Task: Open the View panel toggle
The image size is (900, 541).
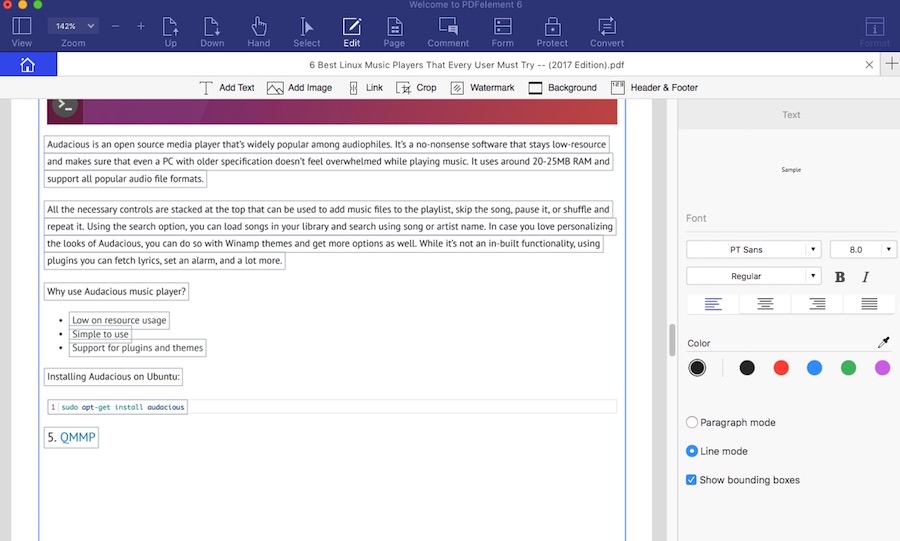Action: tap(22, 32)
